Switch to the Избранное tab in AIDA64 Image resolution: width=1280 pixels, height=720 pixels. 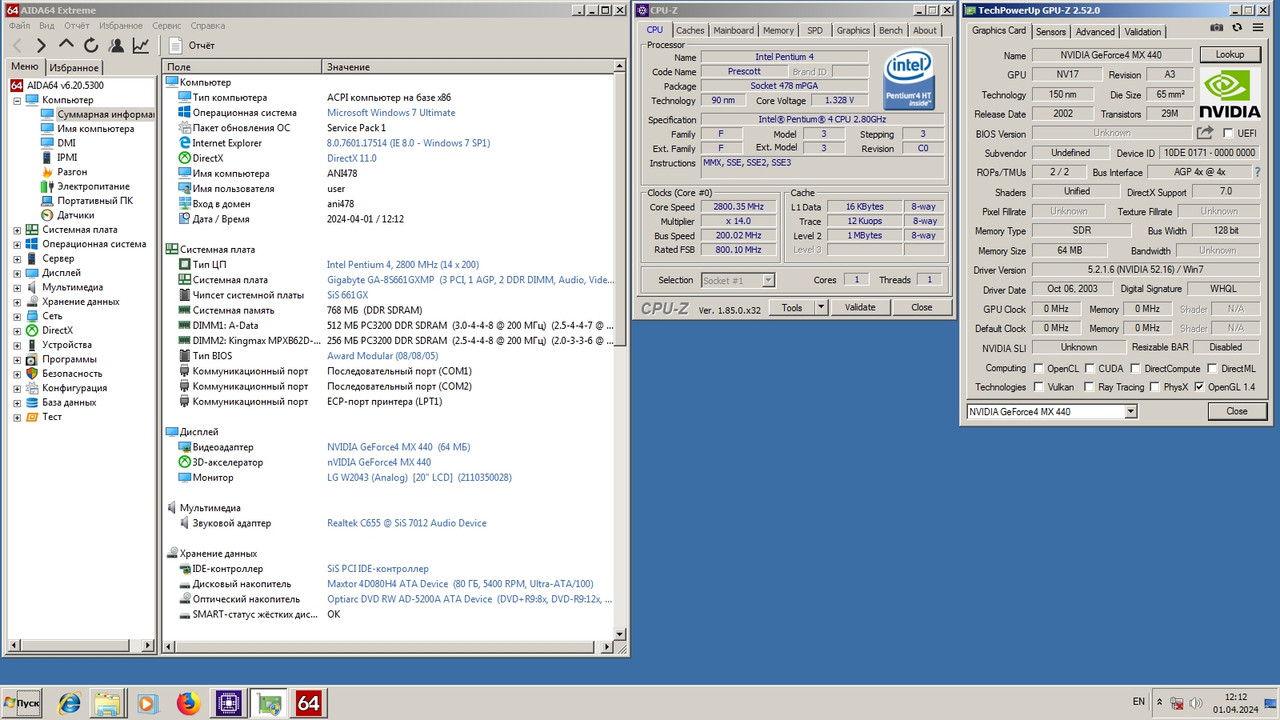pos(74,68)
